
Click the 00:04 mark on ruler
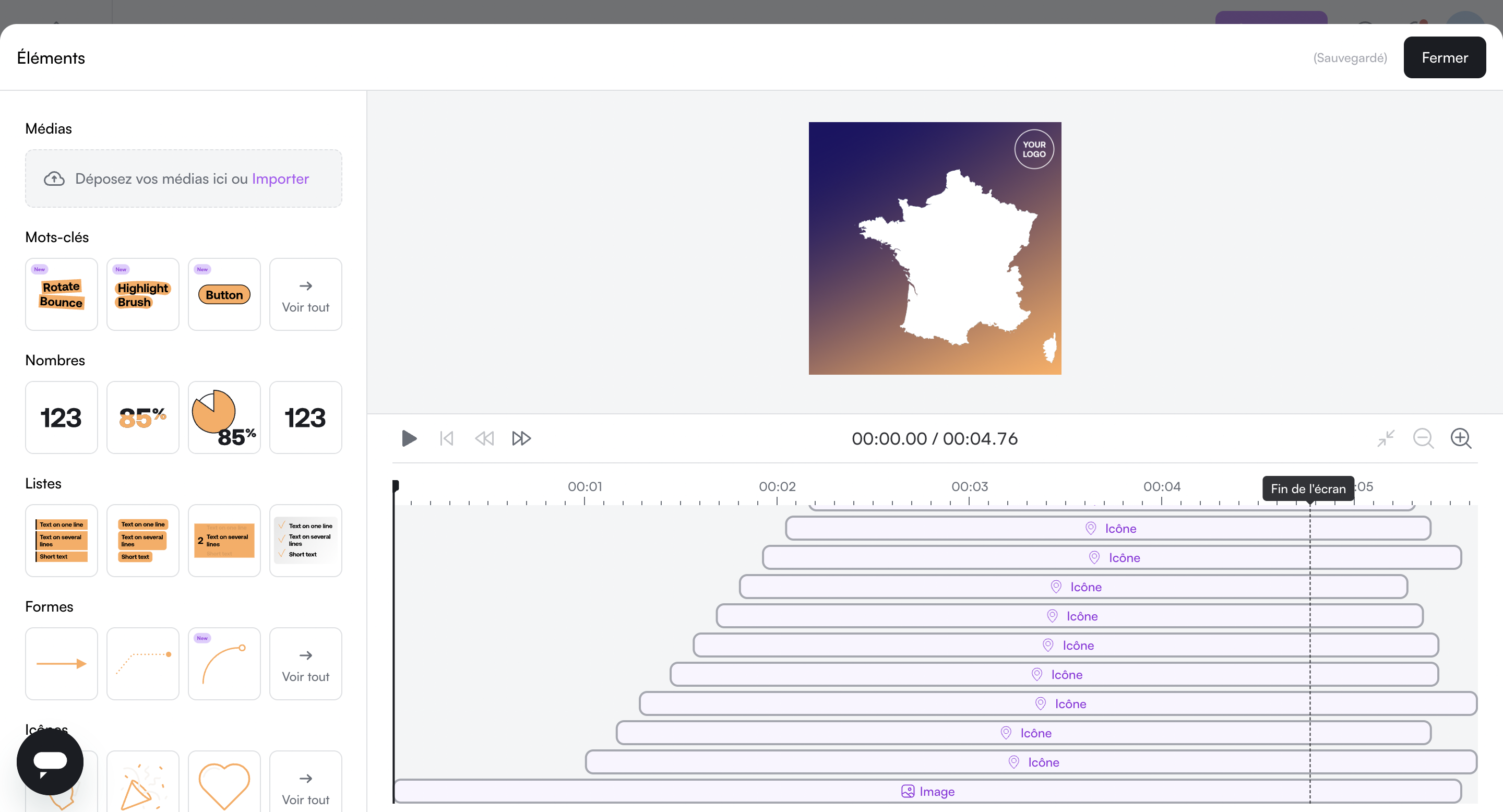point(1162,486)
